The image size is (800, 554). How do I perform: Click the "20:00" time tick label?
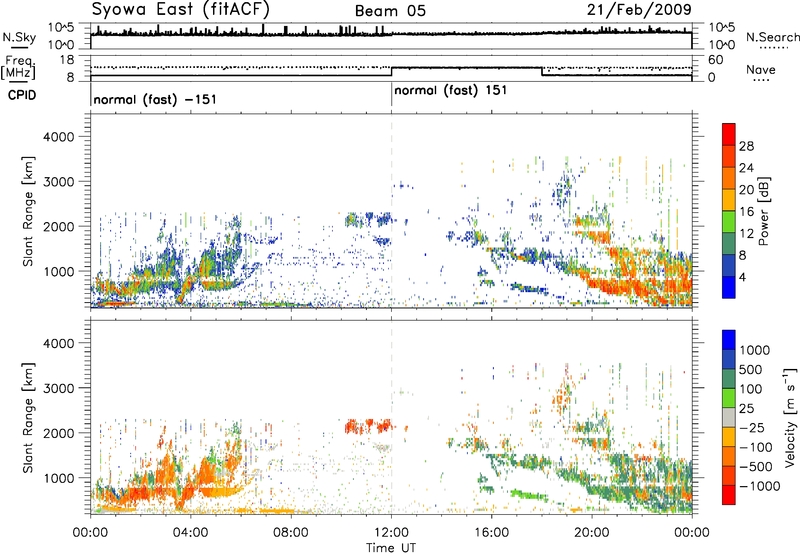(x=592, y=533)
